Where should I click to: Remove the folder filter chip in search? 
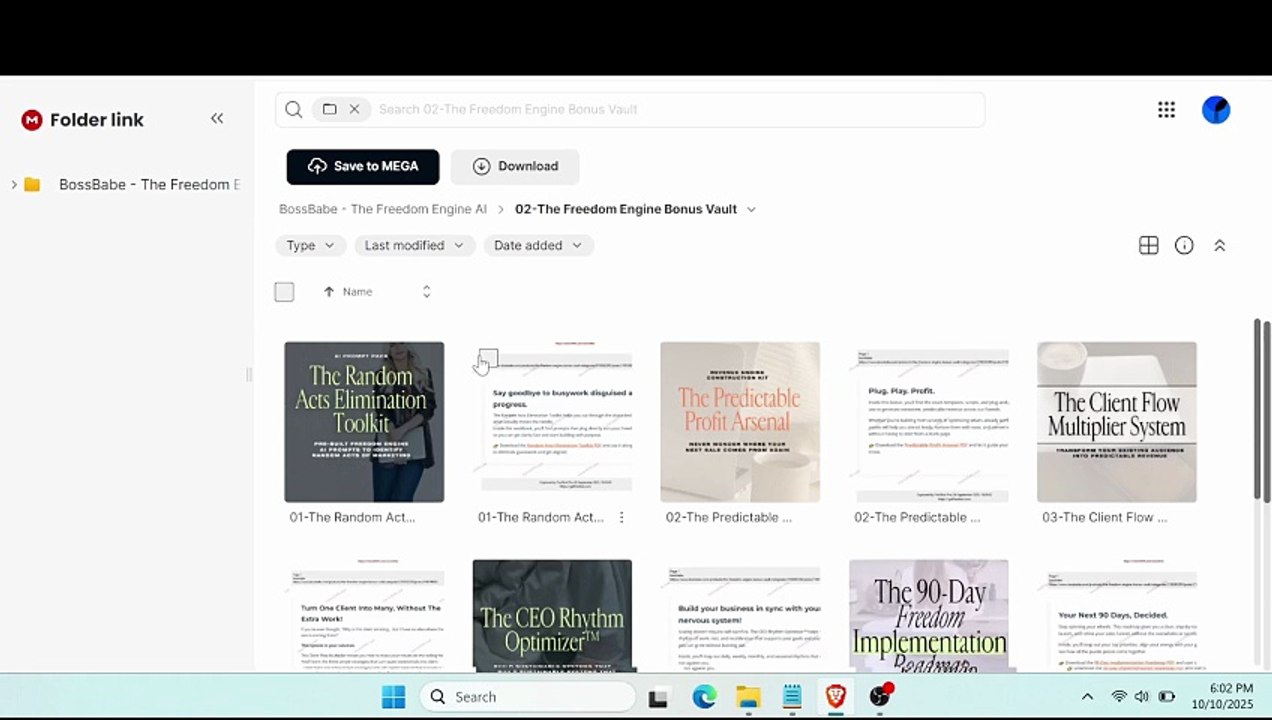354,110
